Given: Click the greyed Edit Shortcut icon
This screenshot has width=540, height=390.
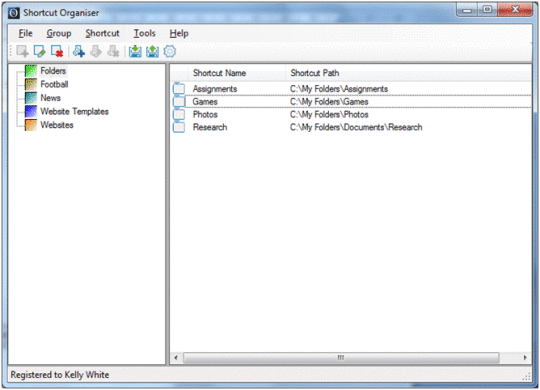Looking at the screenshot, I should coord(96,52).
